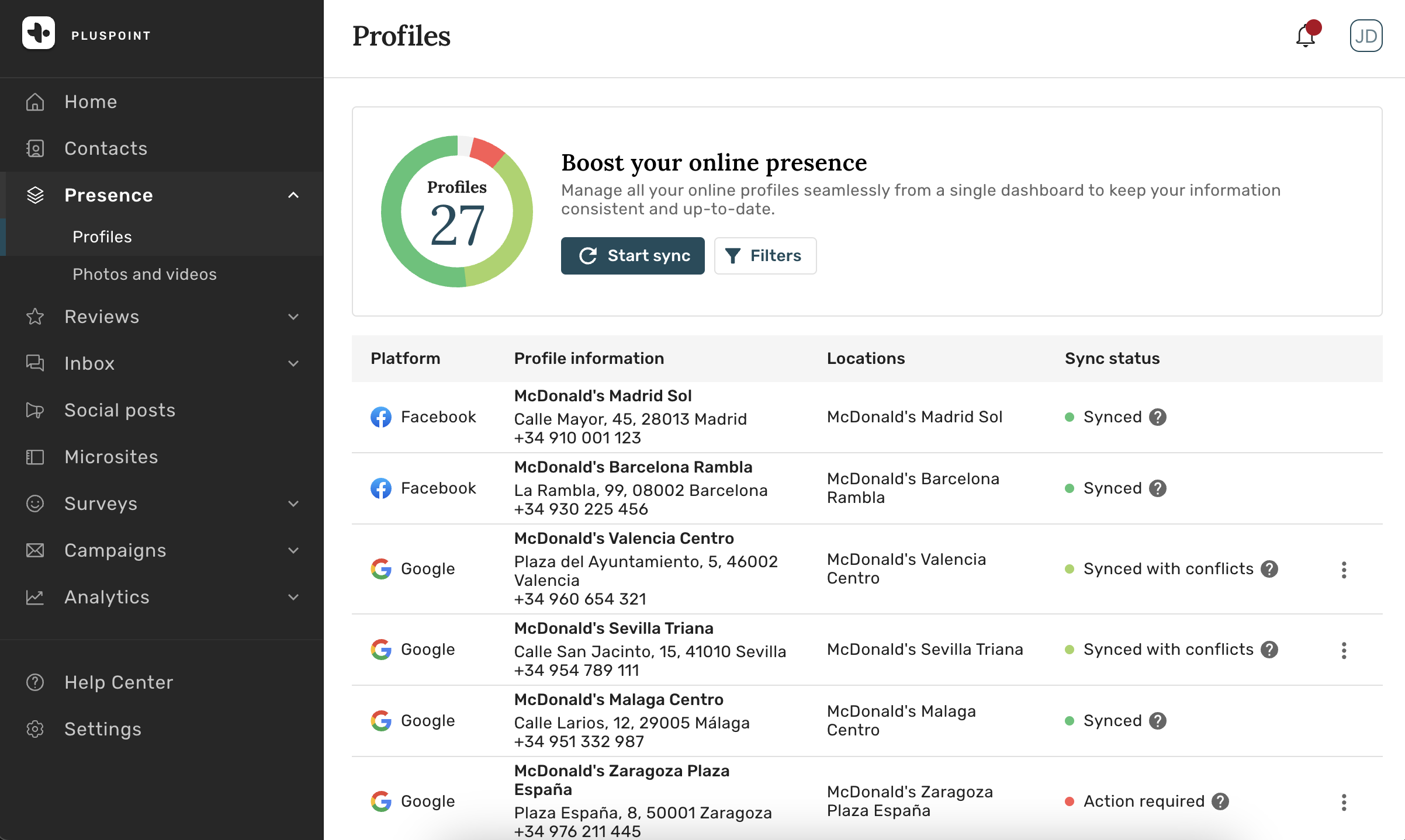Click help icon on Sevilla Synced with conflicts
The image size is (1405, 840).
point(1269,650)
